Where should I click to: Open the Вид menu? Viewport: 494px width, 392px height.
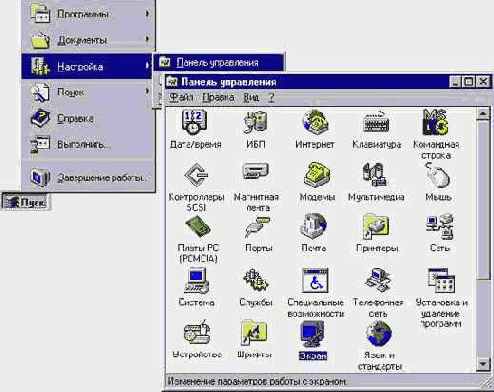point(251,98)
